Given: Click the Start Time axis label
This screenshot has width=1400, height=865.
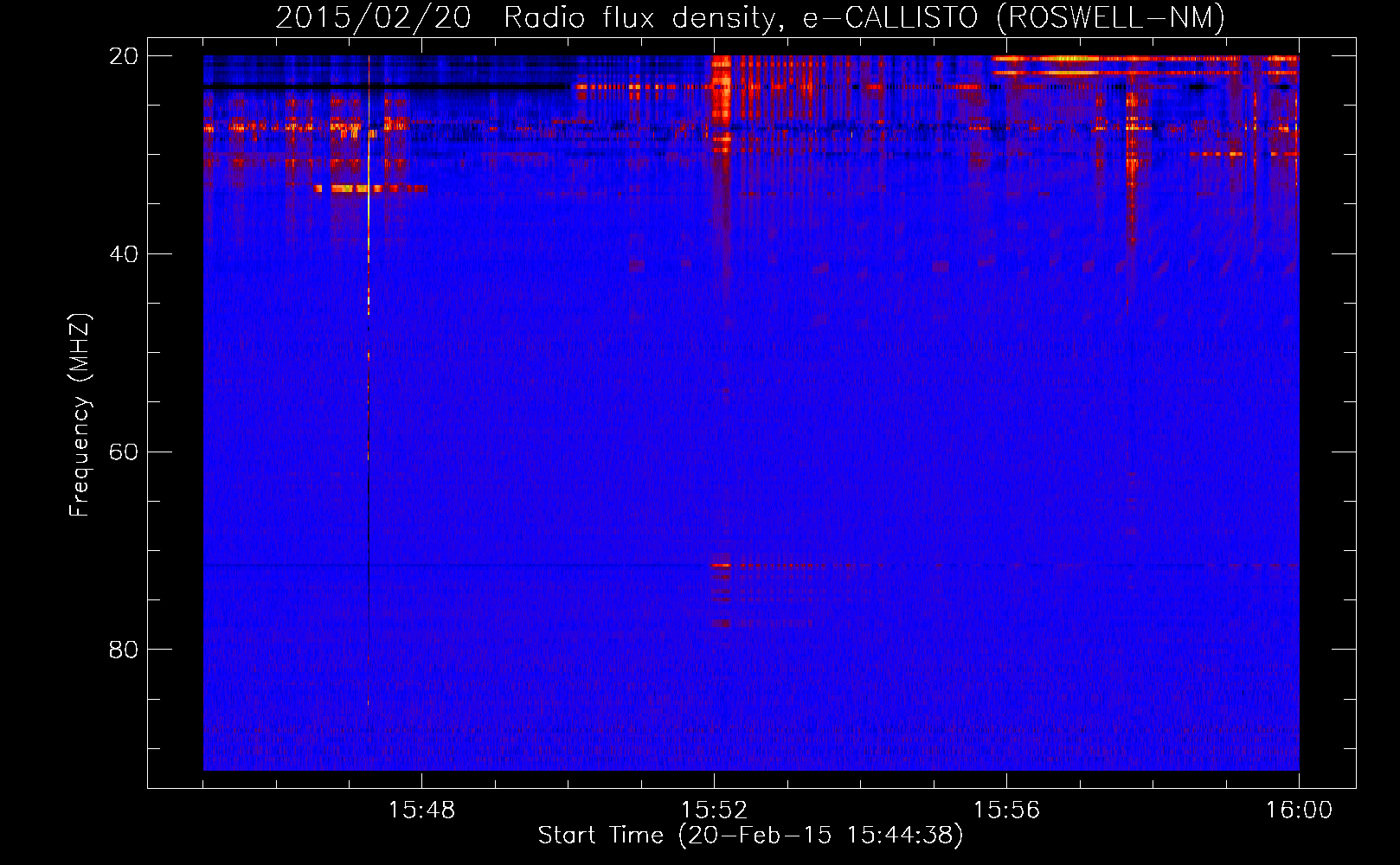Looking at the screenshot, I should (x=750, y=836).
